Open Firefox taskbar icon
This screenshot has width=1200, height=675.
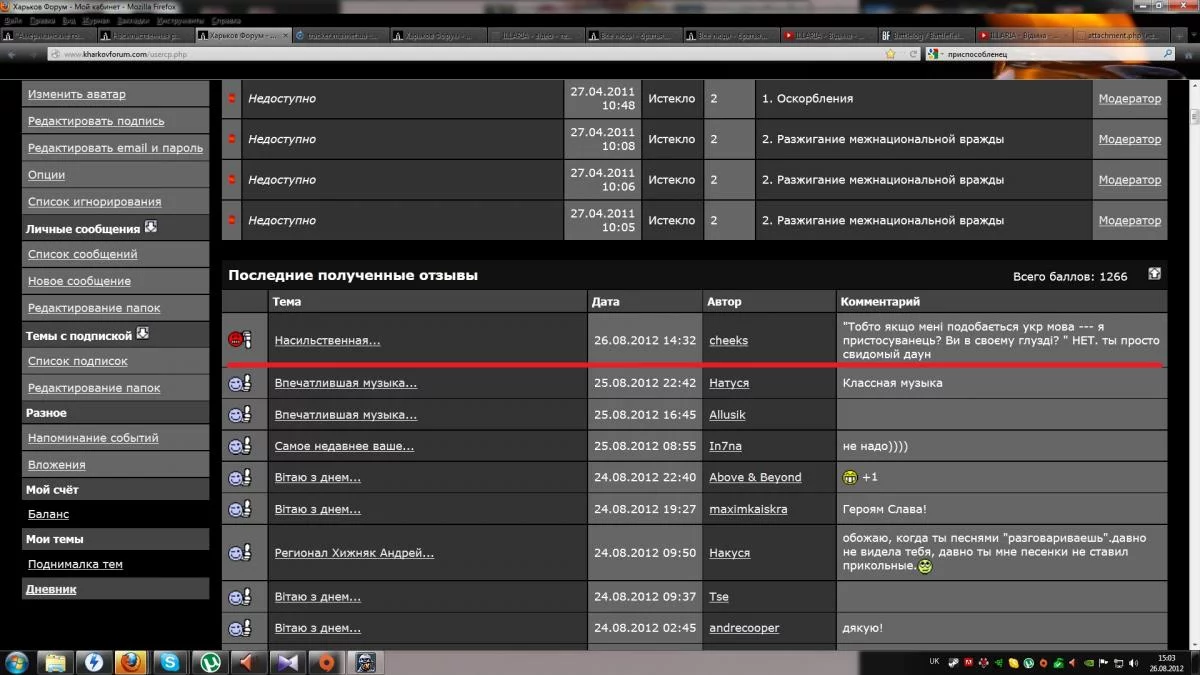[130, 662]
